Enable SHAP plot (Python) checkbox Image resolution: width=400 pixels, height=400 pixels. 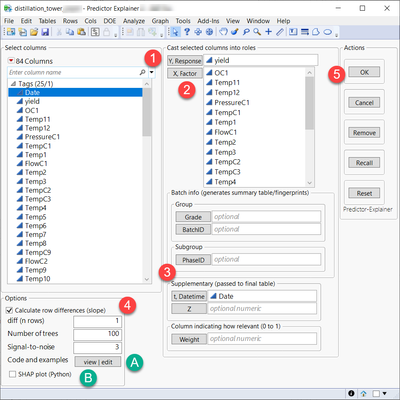pos(13,374)
